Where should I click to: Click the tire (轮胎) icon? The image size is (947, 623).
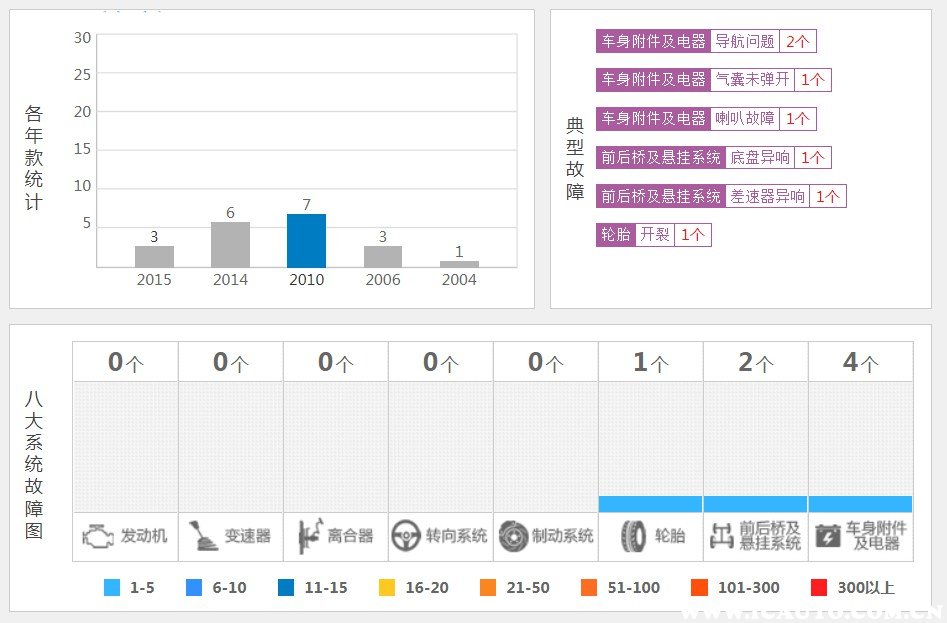(632, 536)
